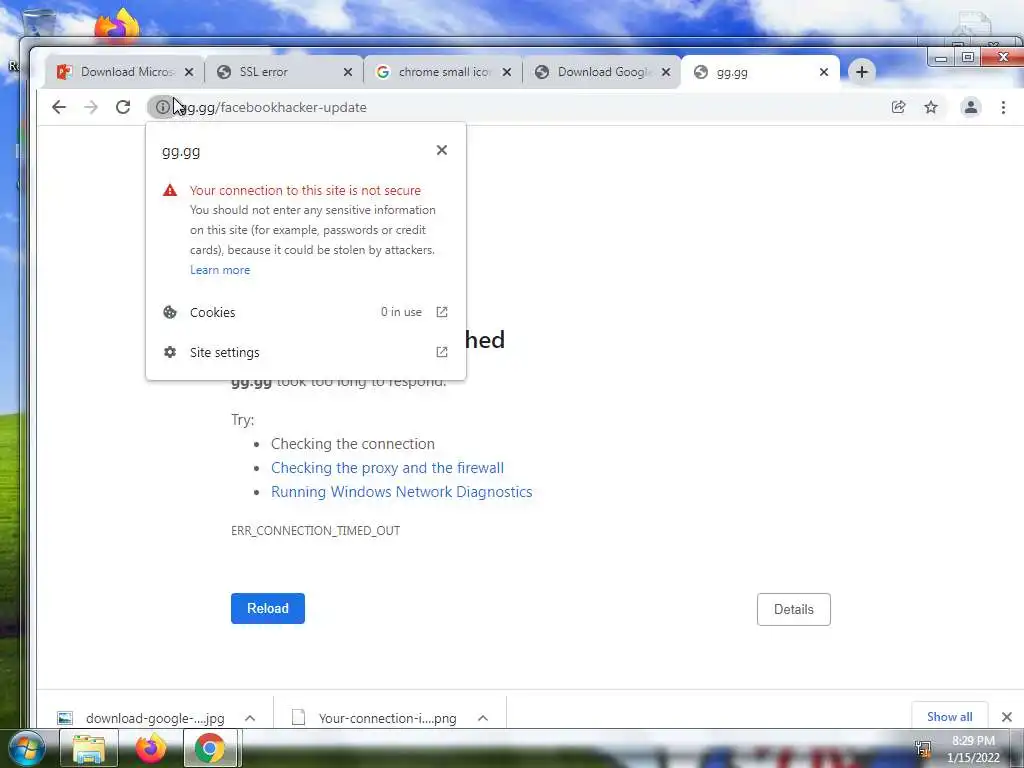Open the Chrome profile avatar
Screen dimensions: 1024x768
point(970,107)
